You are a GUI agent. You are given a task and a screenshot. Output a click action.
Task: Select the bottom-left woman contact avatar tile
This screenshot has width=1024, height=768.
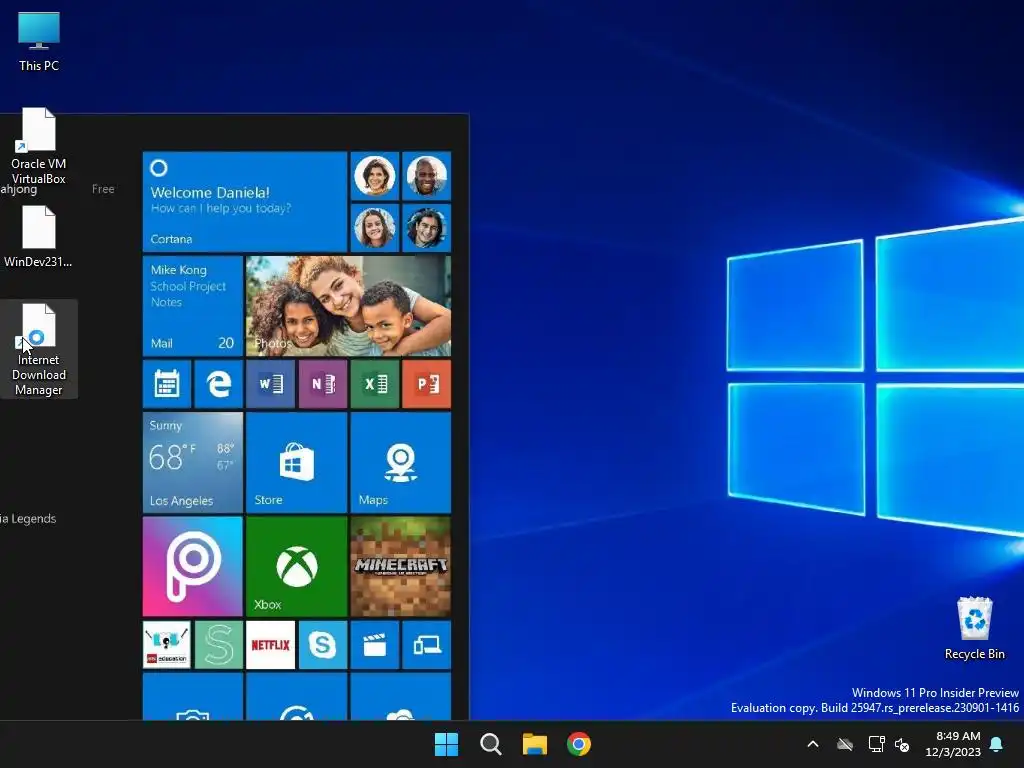[375, 228]
